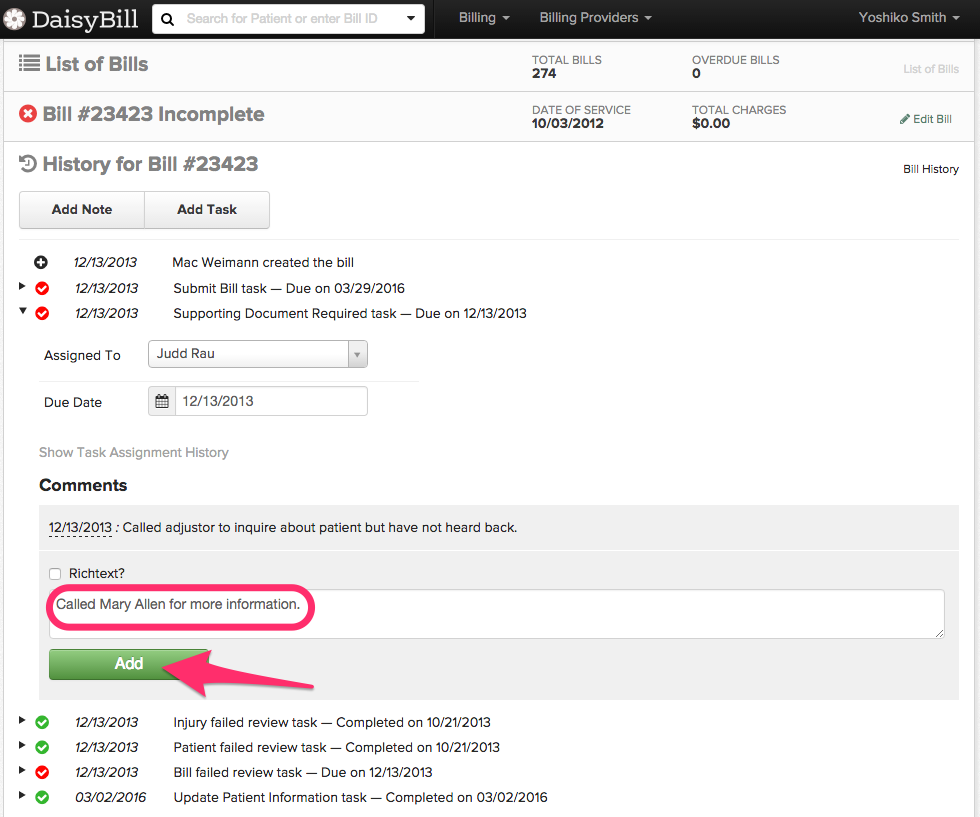This screenshot has width=980, height=817.
Task: Click the Due Date calendar icon
Action: pyautogui.click(x=162, y=401)
